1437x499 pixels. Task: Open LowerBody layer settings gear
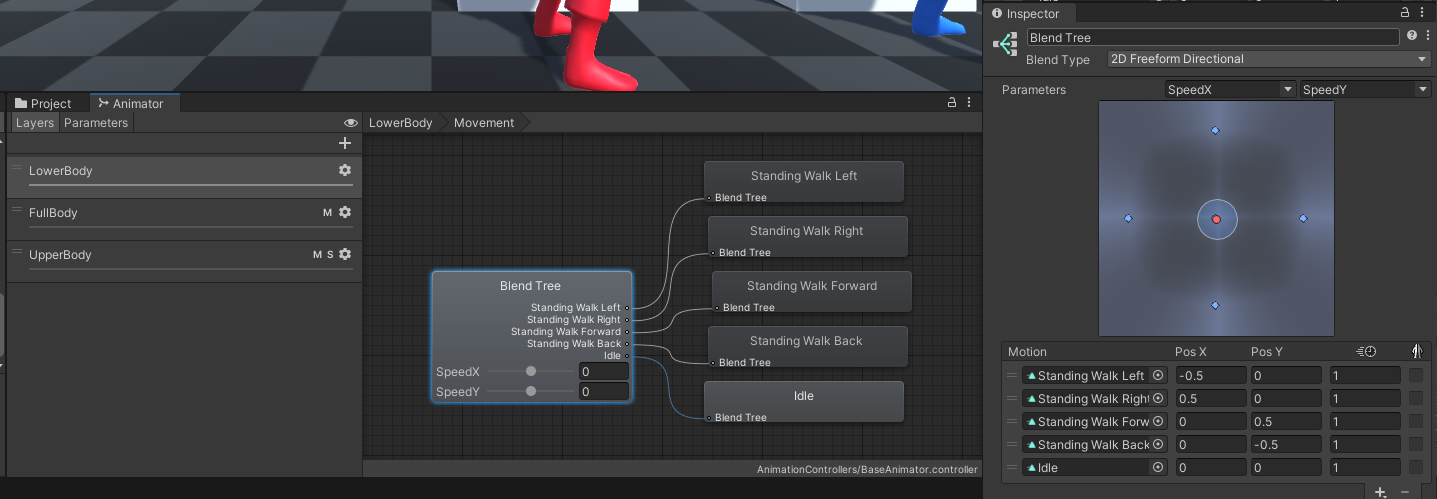[x=345, y=171]
